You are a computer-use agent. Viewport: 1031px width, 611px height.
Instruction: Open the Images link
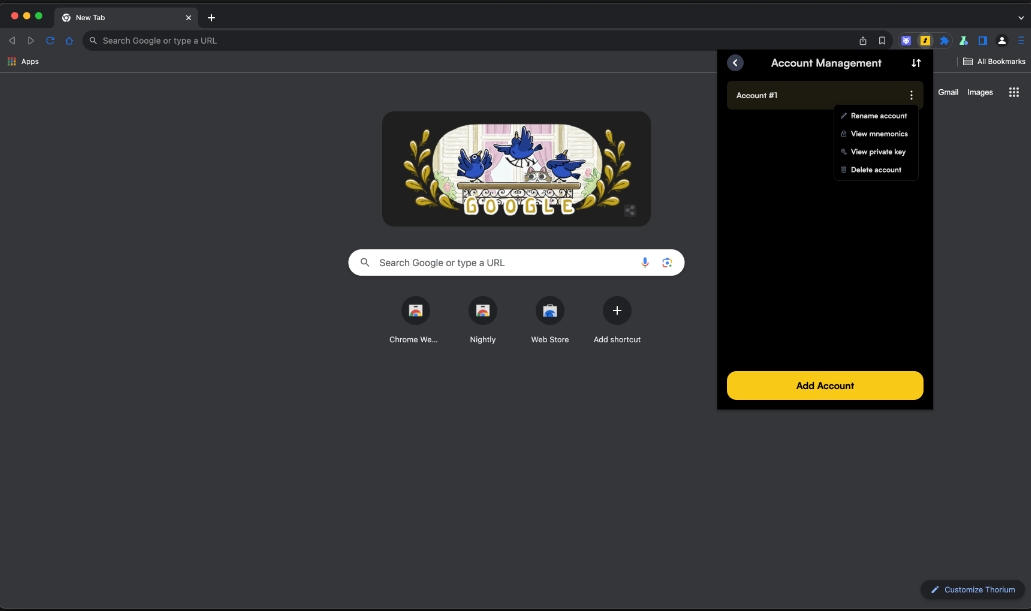coord(980,92)
